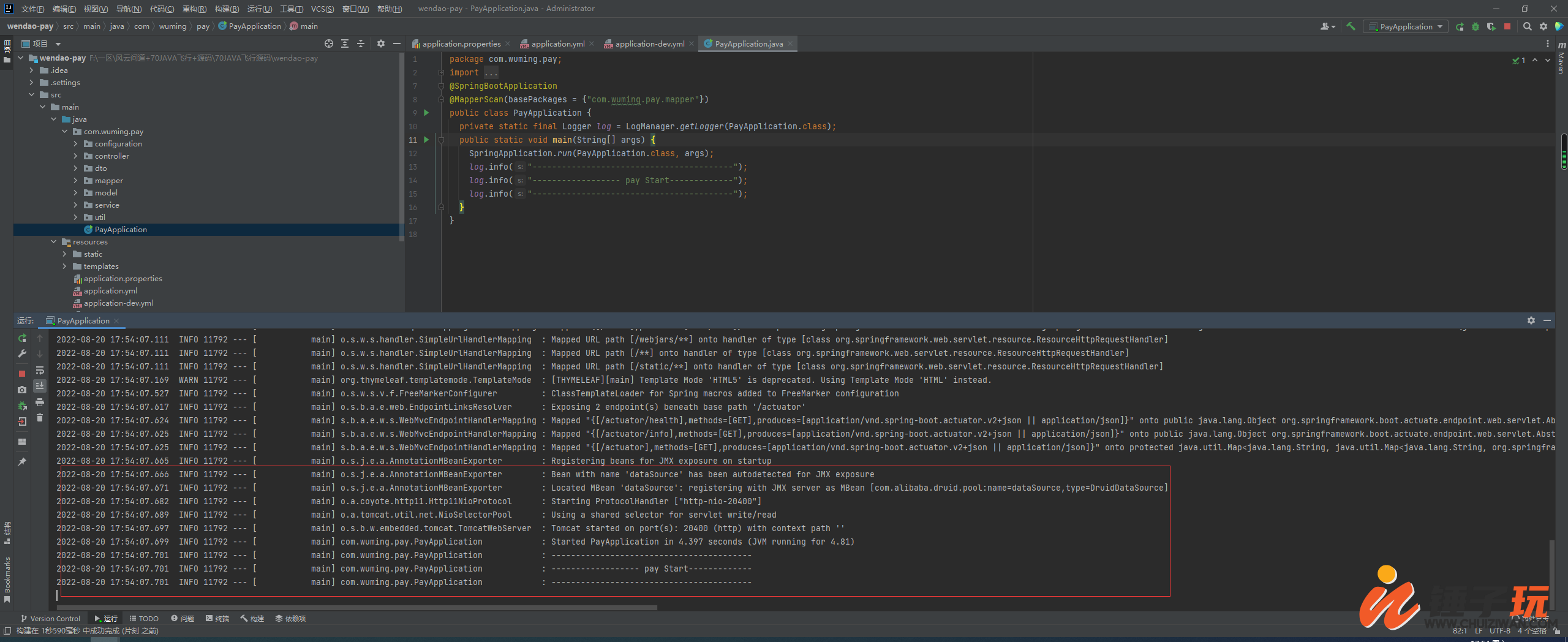Toggle scroll to end of console
This screenshot has height=642, width=1568.
[x=40, y=386]
